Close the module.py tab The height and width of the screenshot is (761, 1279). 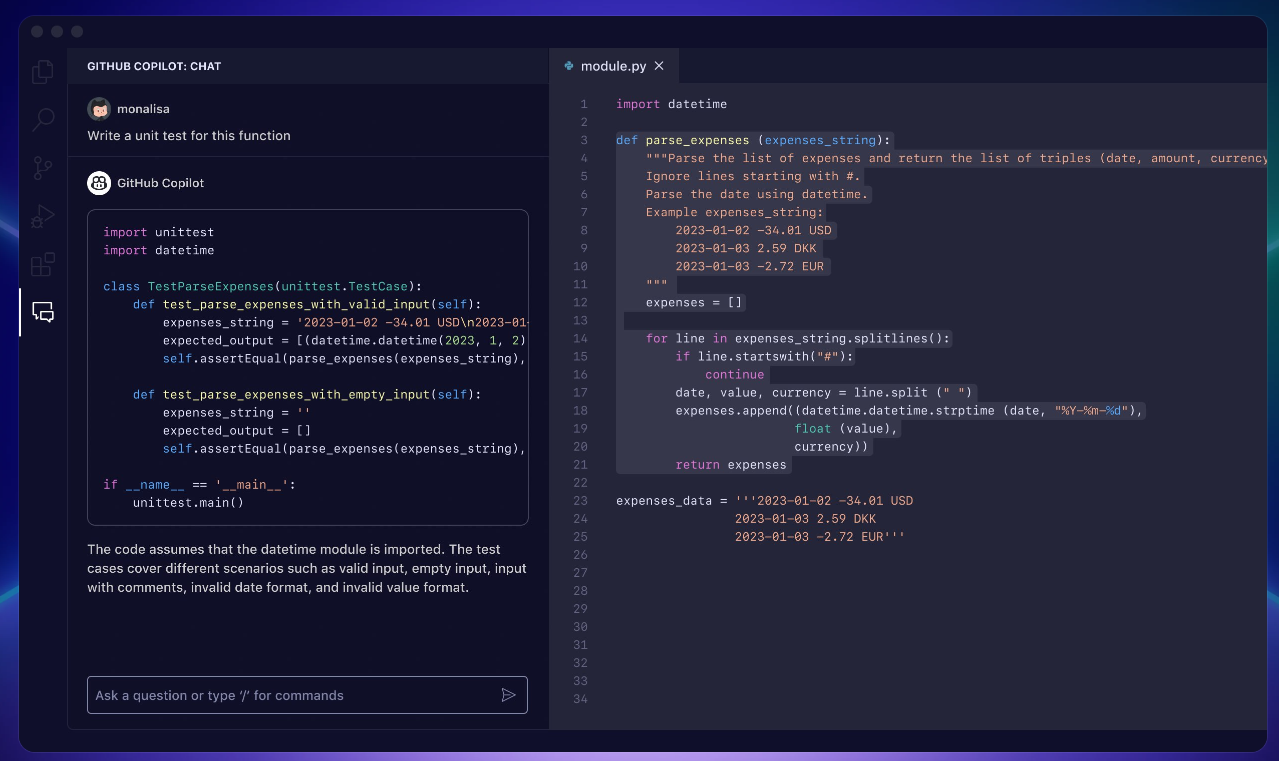point(658,66)
